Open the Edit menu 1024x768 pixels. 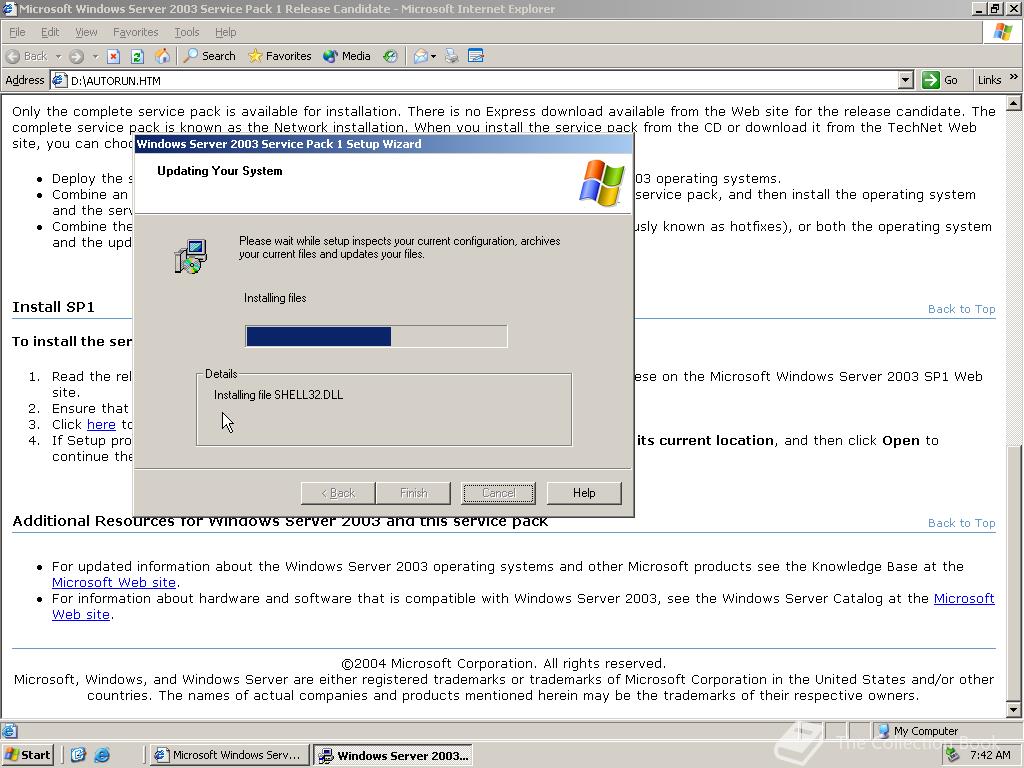click(x=50, y=32)
